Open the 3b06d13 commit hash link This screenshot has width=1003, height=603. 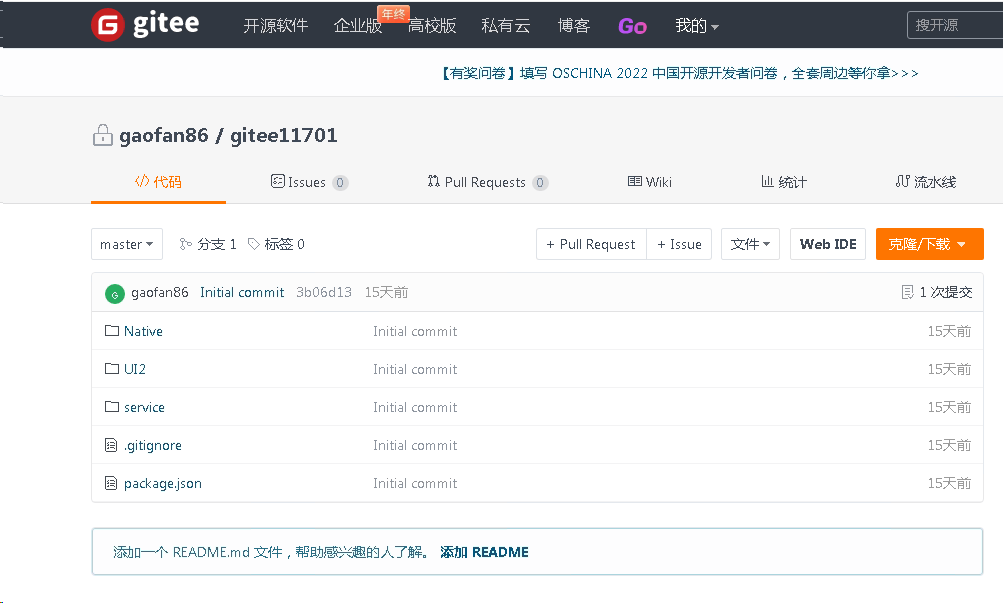(324, 293)
